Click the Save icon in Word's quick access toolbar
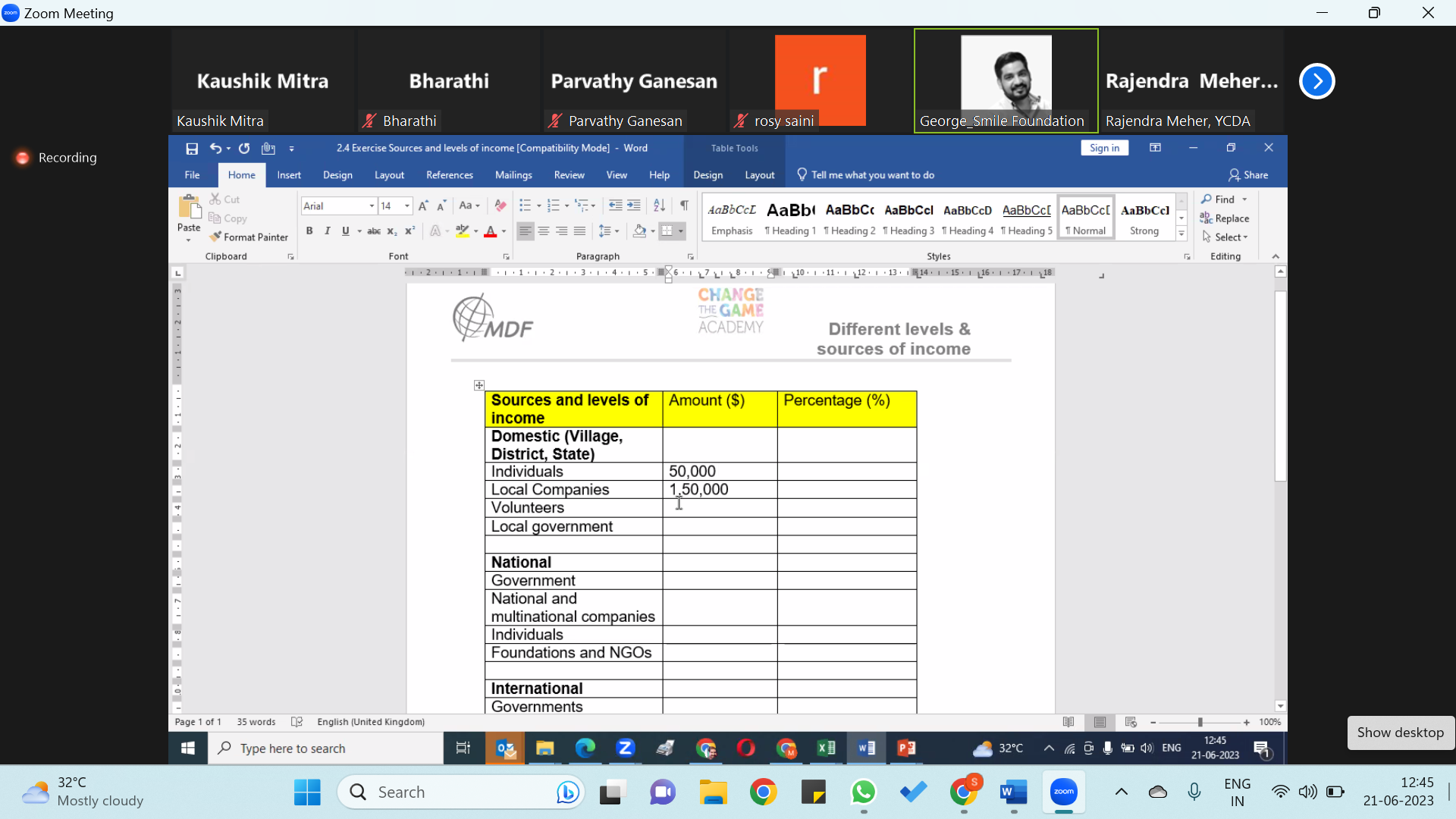 (192, 149)
